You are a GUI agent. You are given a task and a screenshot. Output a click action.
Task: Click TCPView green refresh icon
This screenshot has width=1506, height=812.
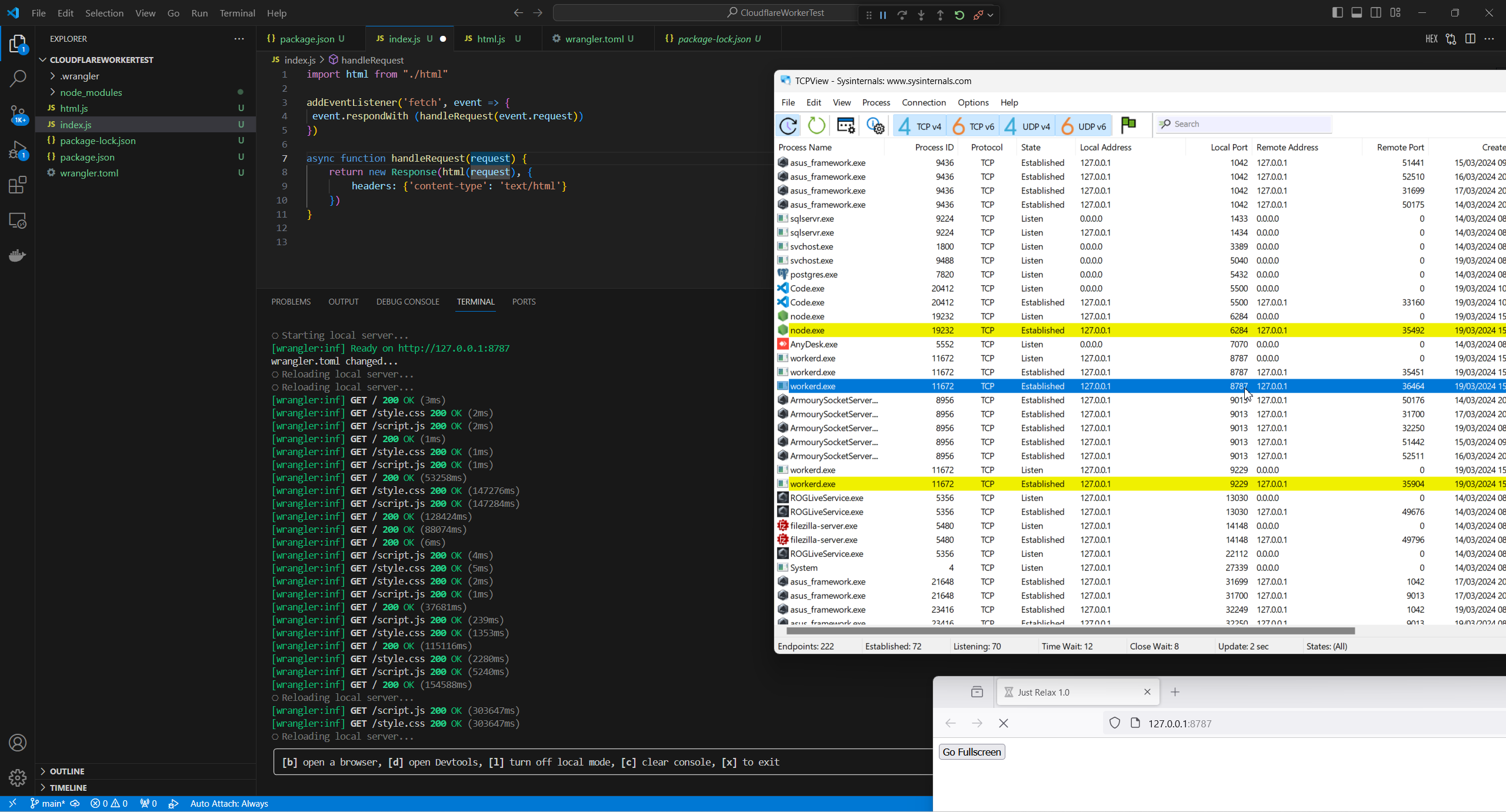pos(816,125)
